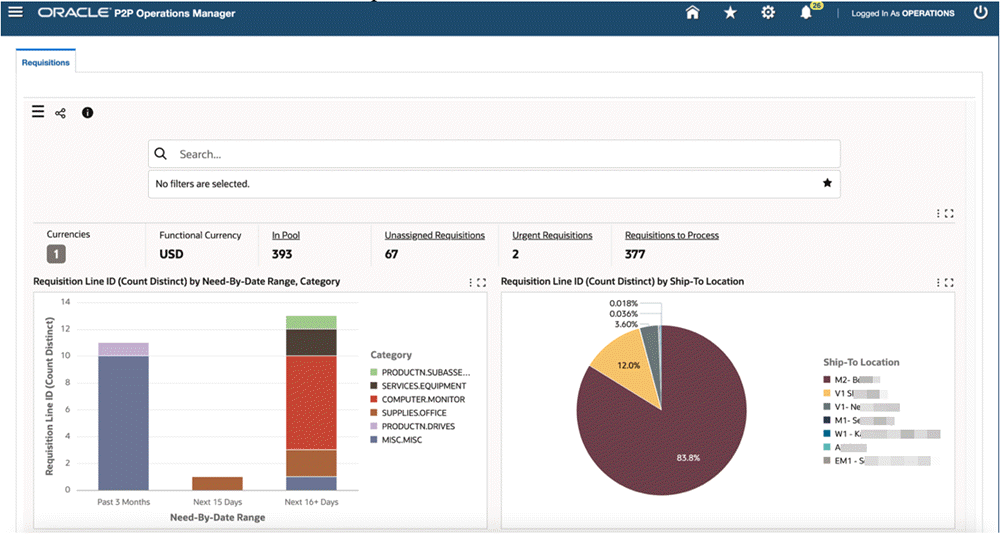View notifications bell with 26 badge
1000x535 pixels.
pos(807,12)
